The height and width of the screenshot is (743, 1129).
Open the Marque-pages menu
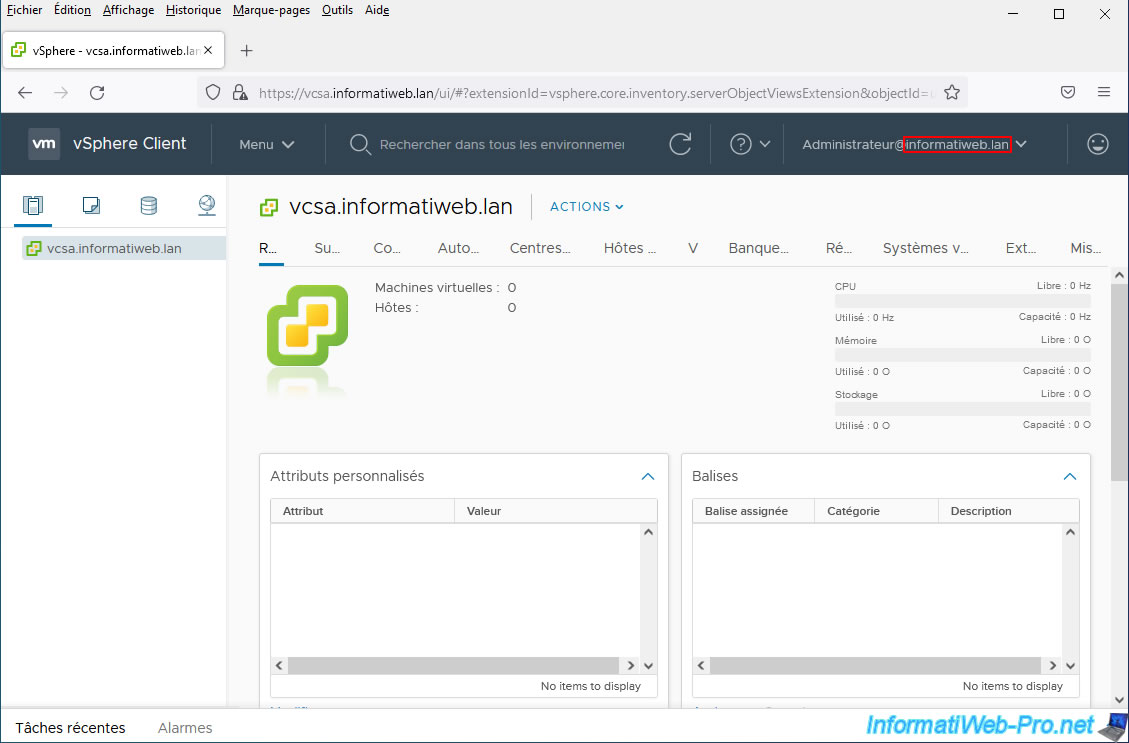tap(271, 10)
